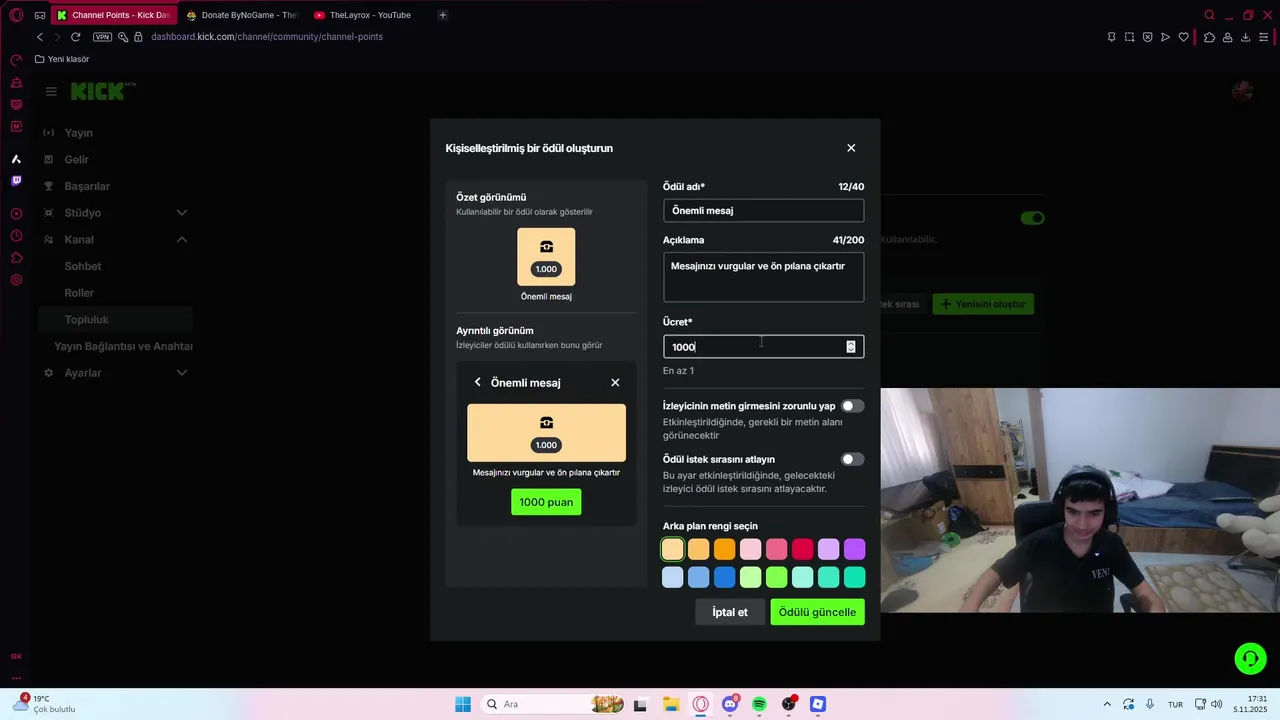Open the pinboards pin icon
This screenshot has height=720, width=1280.
pos(1111,37)
